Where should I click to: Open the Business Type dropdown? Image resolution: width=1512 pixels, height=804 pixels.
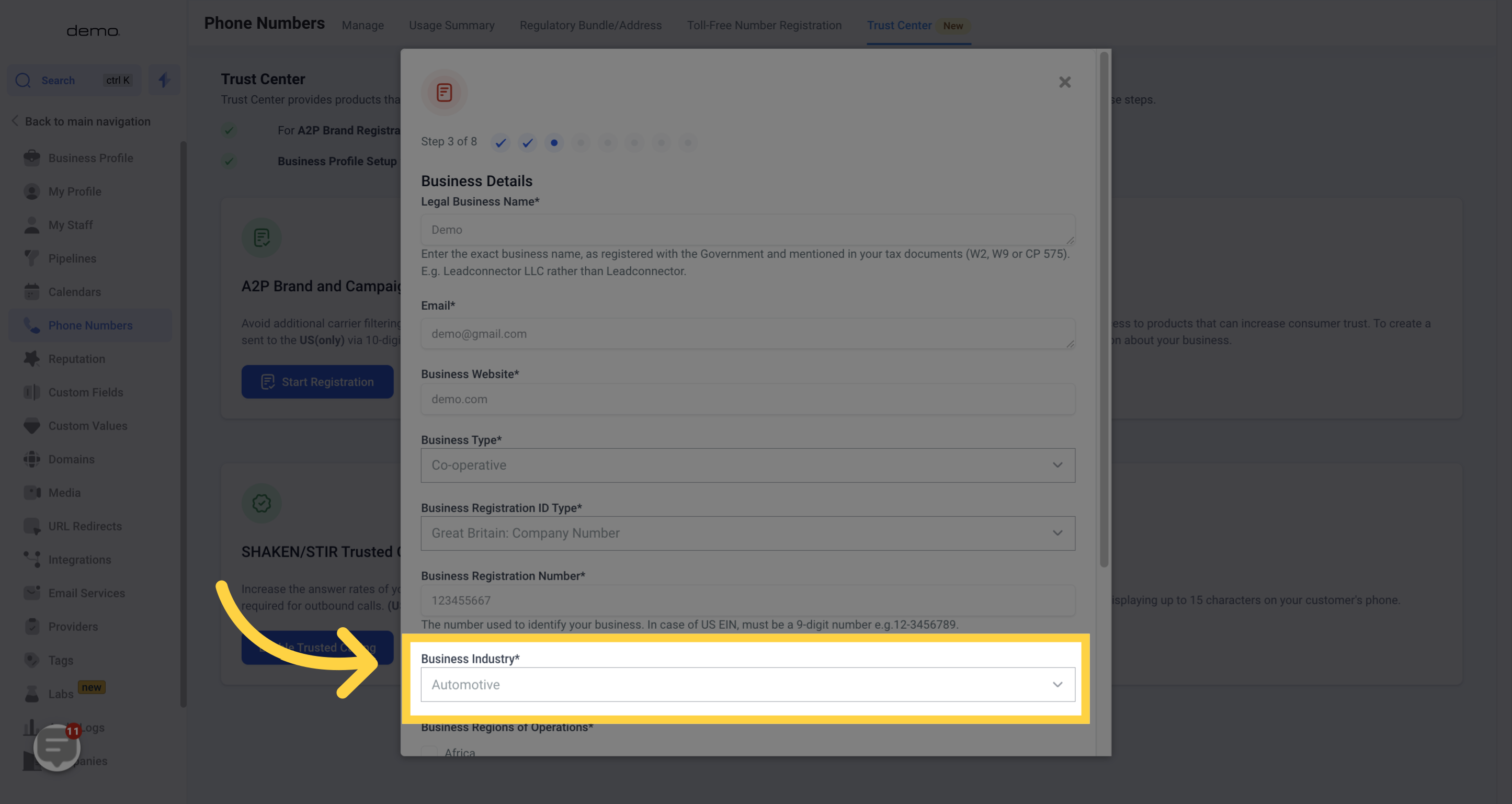[747, 466]
